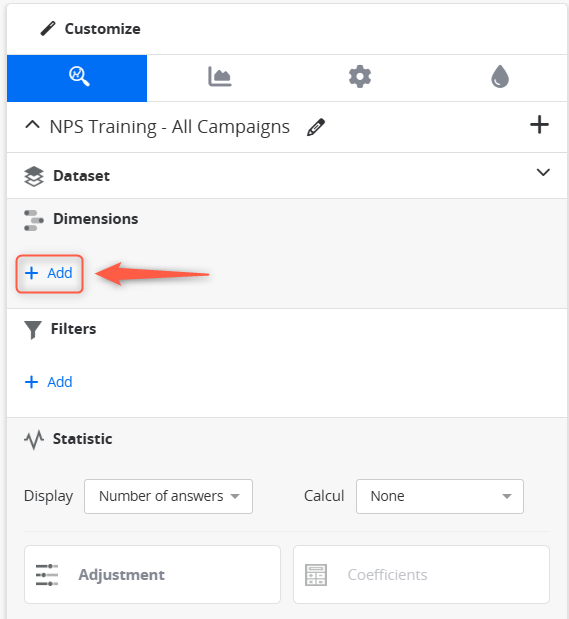Image resolution: width=569 pixels, height=619 pixels.
Task: Open the Display Number of answers dropdown
Action: click(168, 496)
